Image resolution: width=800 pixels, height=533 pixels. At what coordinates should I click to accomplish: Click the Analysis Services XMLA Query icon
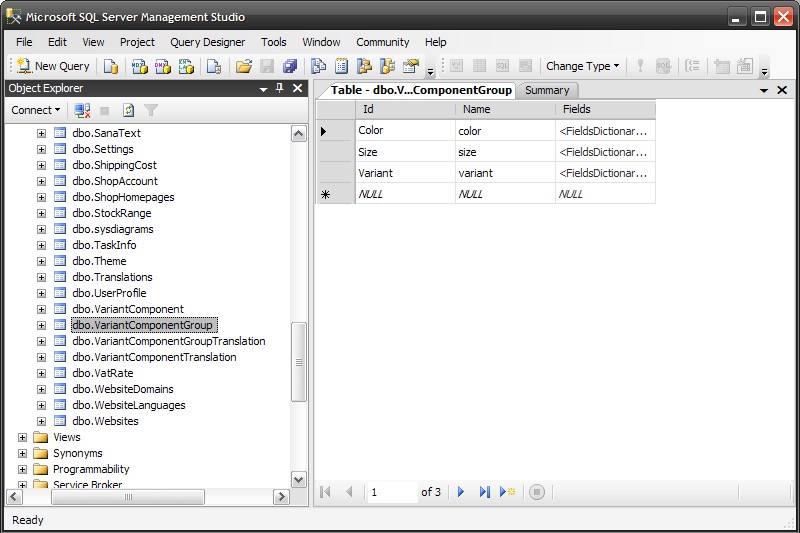186,66
